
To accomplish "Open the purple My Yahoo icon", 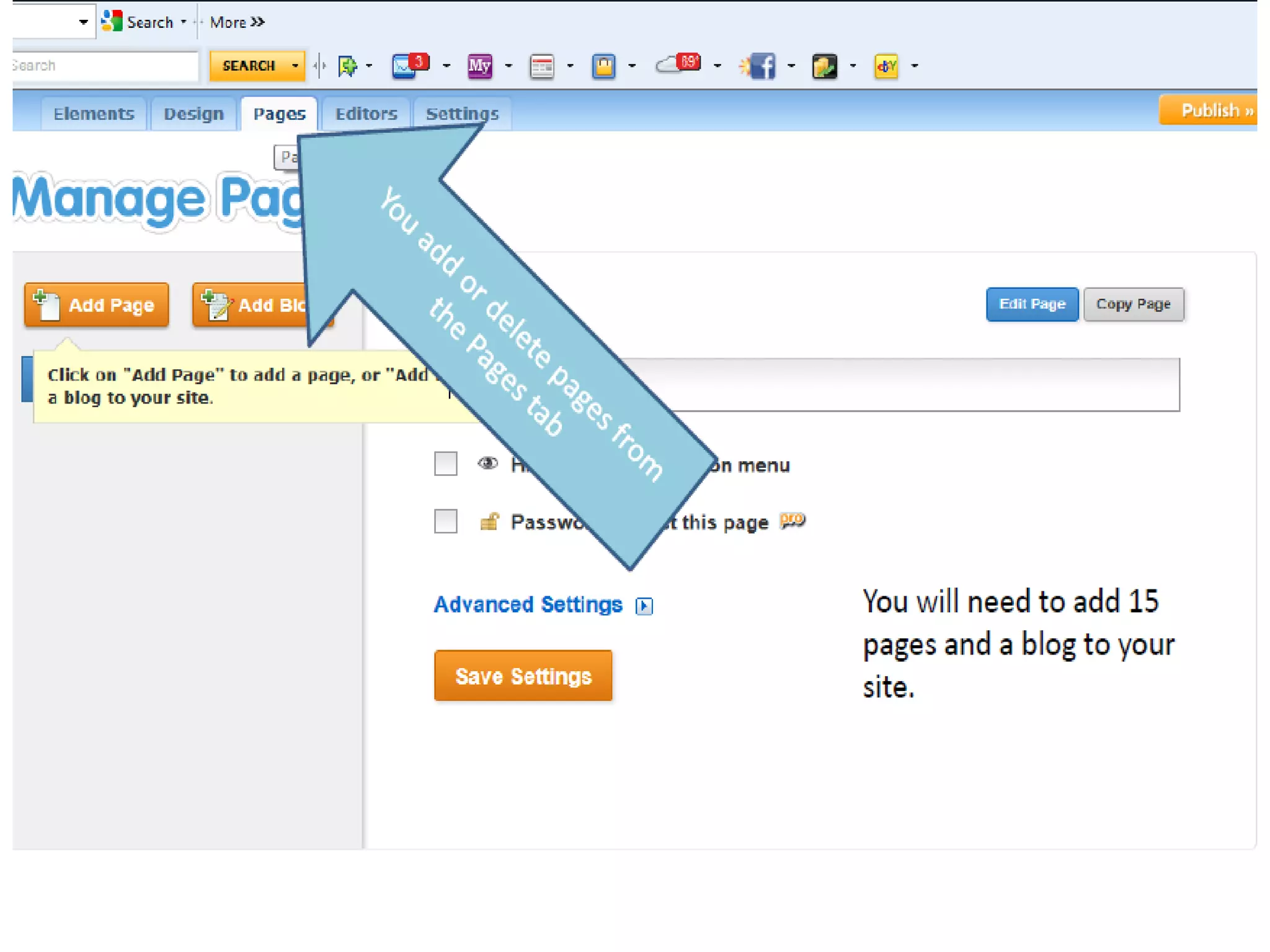I will pyautogui.click(x=479, y=66).
